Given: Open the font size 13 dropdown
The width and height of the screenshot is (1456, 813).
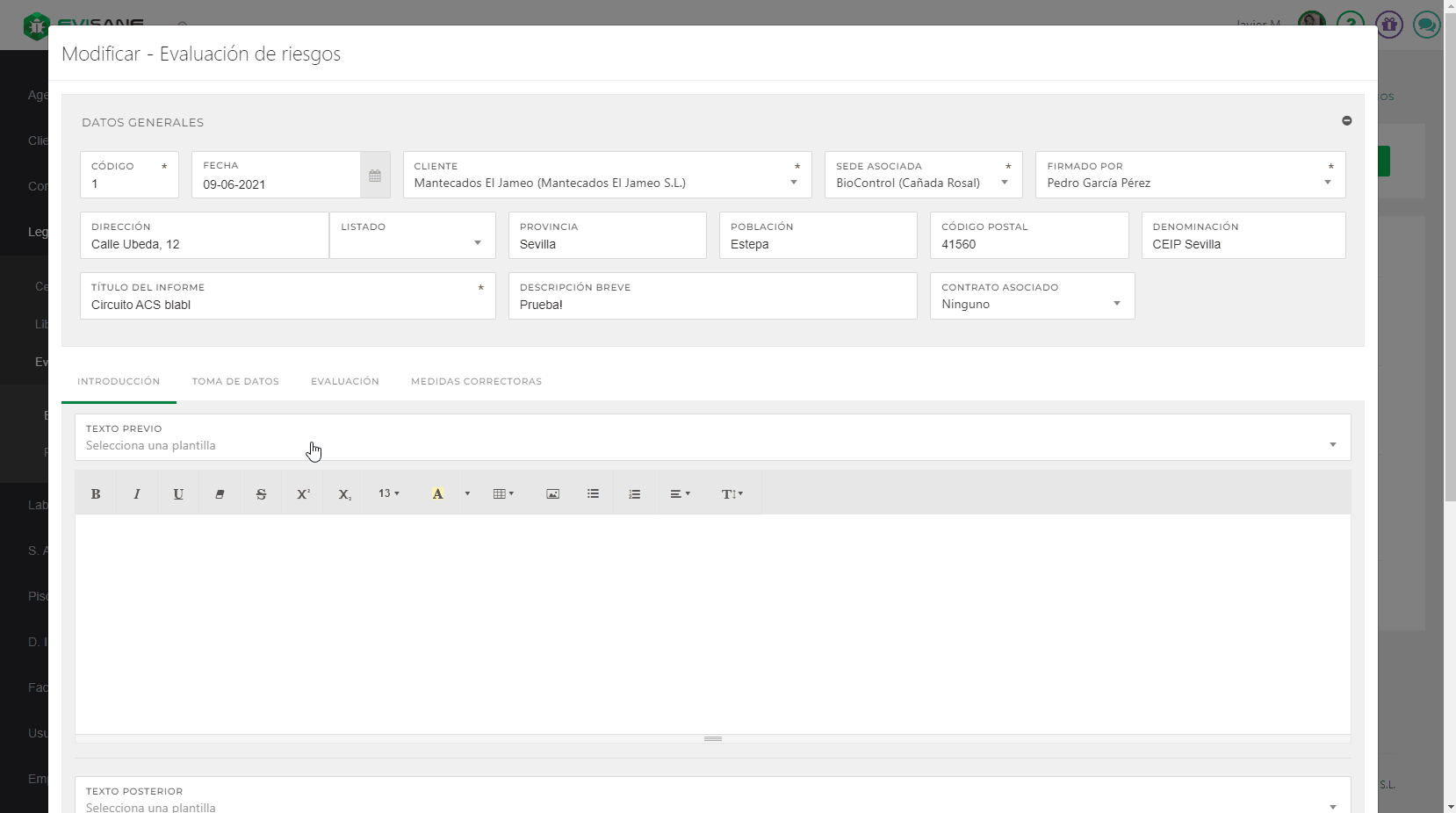Looking at the screenshot, I should tap(388, 494).
